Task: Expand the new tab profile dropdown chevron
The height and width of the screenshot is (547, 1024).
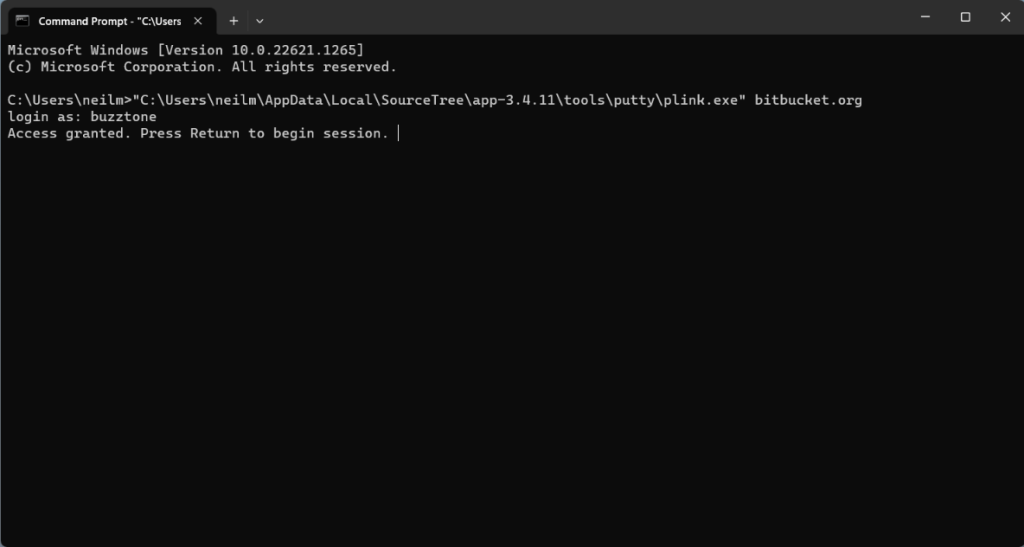Action: click(x=260, y=20)
